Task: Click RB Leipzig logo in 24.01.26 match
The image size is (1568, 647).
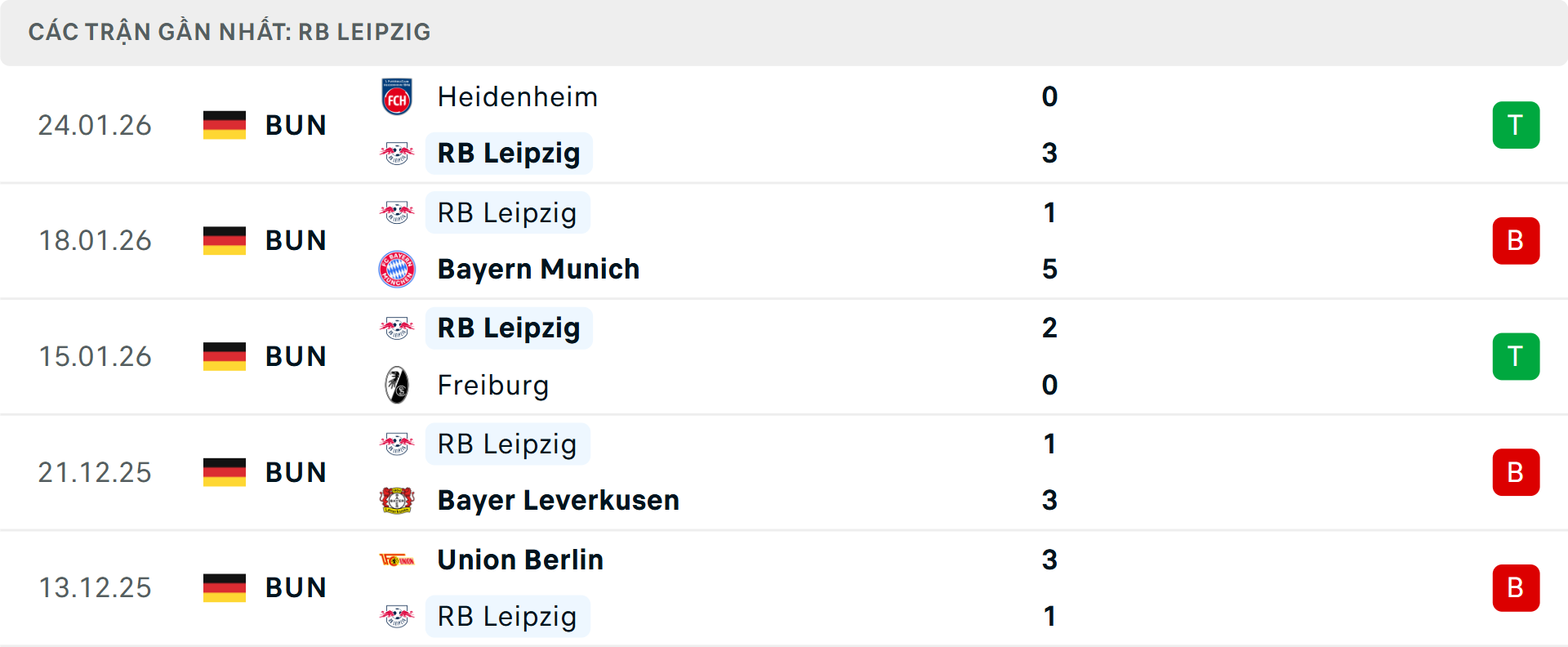Action: pos(397,154)
